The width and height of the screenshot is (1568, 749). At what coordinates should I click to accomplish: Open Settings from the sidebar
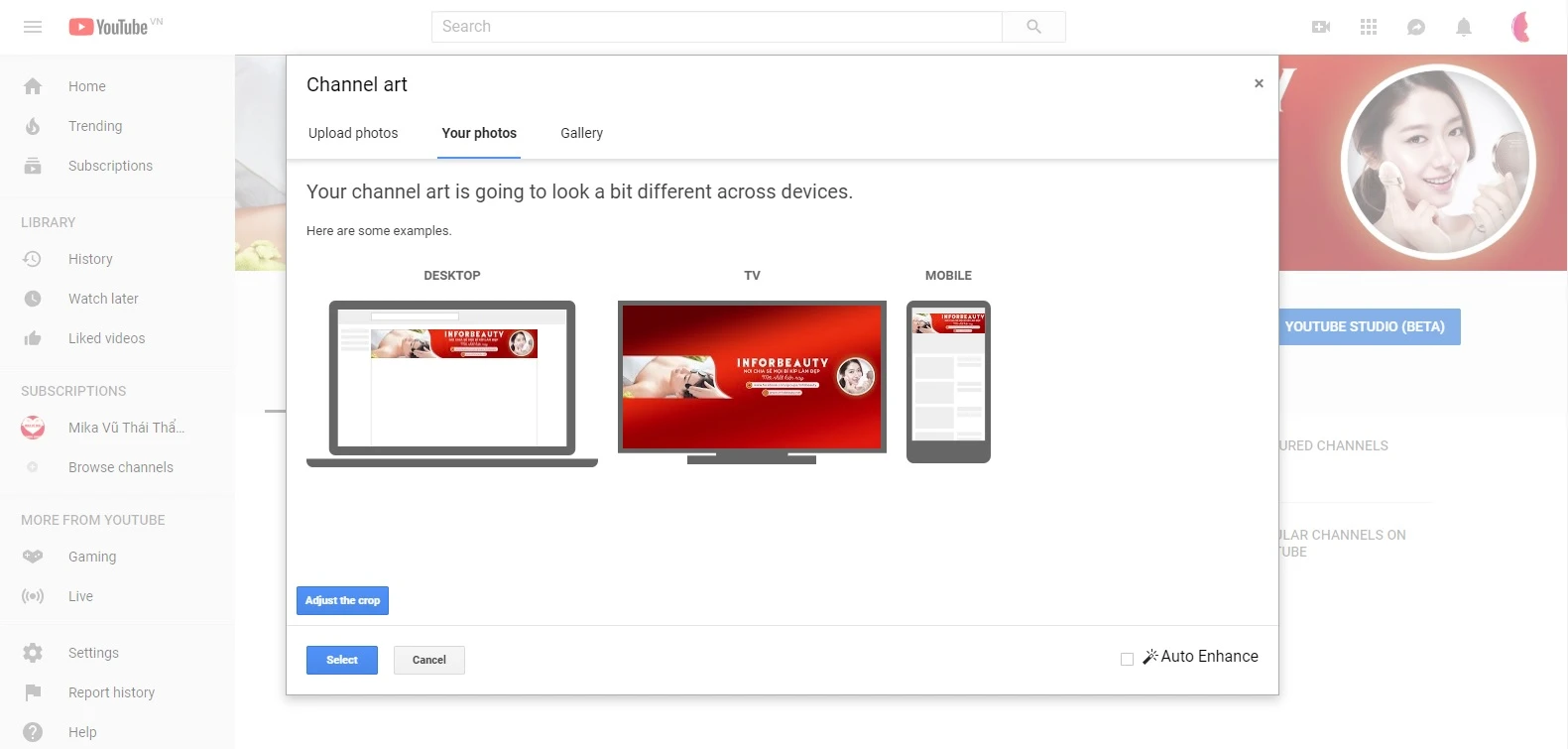click(x=93, y=653)
